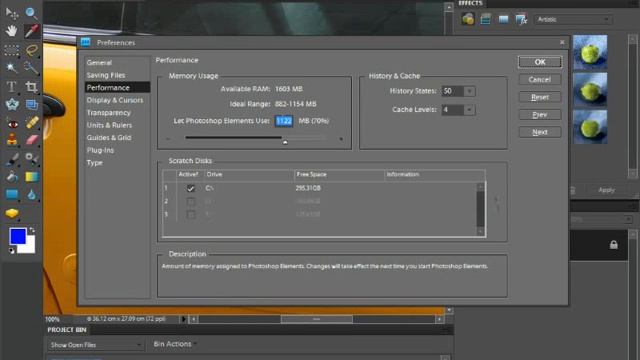Screen dimensions: 640x360
Task: Open the Plug-Ins preferences section
Action: [100, 150]
